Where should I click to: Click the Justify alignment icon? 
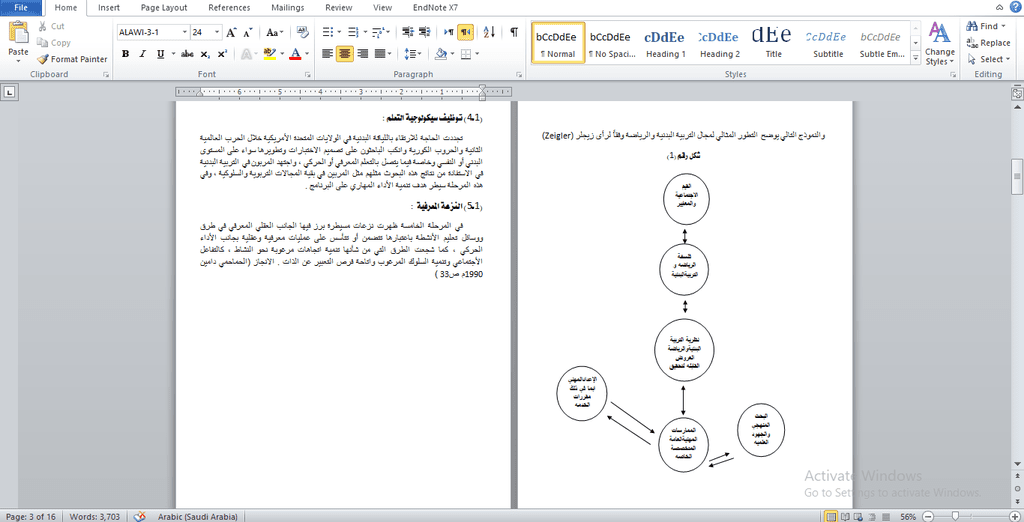(381, 54)
